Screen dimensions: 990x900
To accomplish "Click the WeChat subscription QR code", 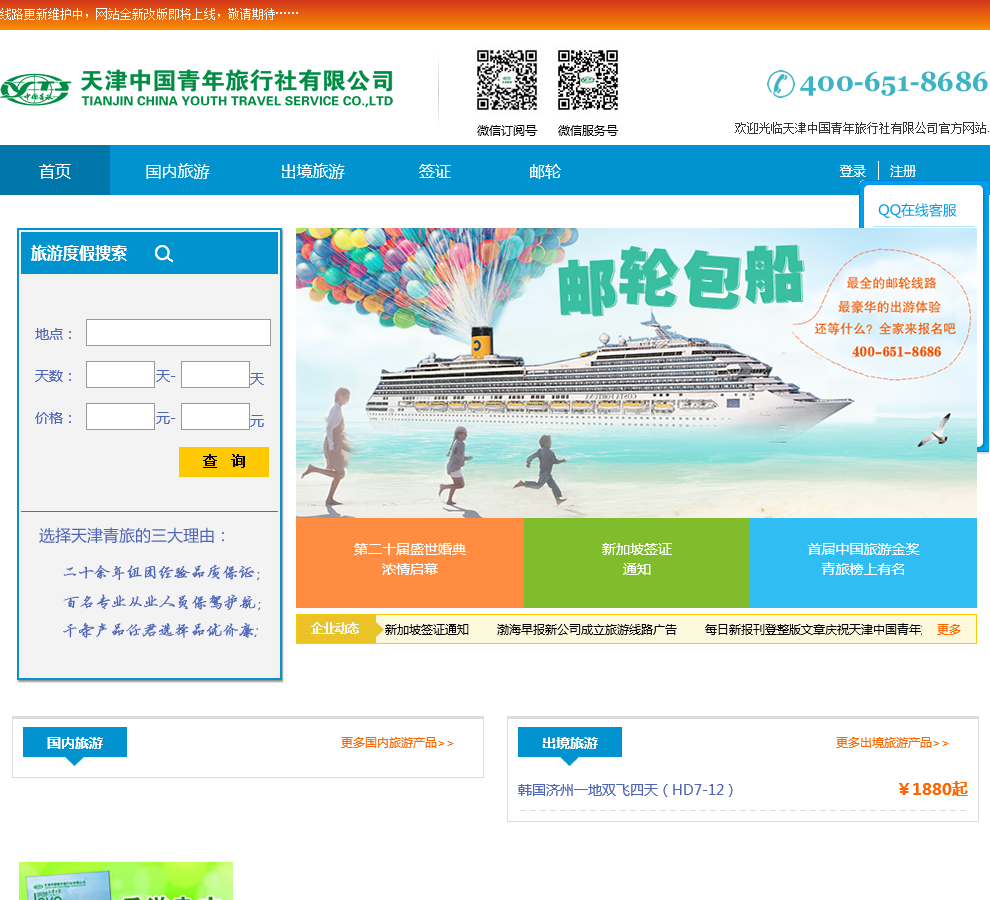I will coord(506,80).
